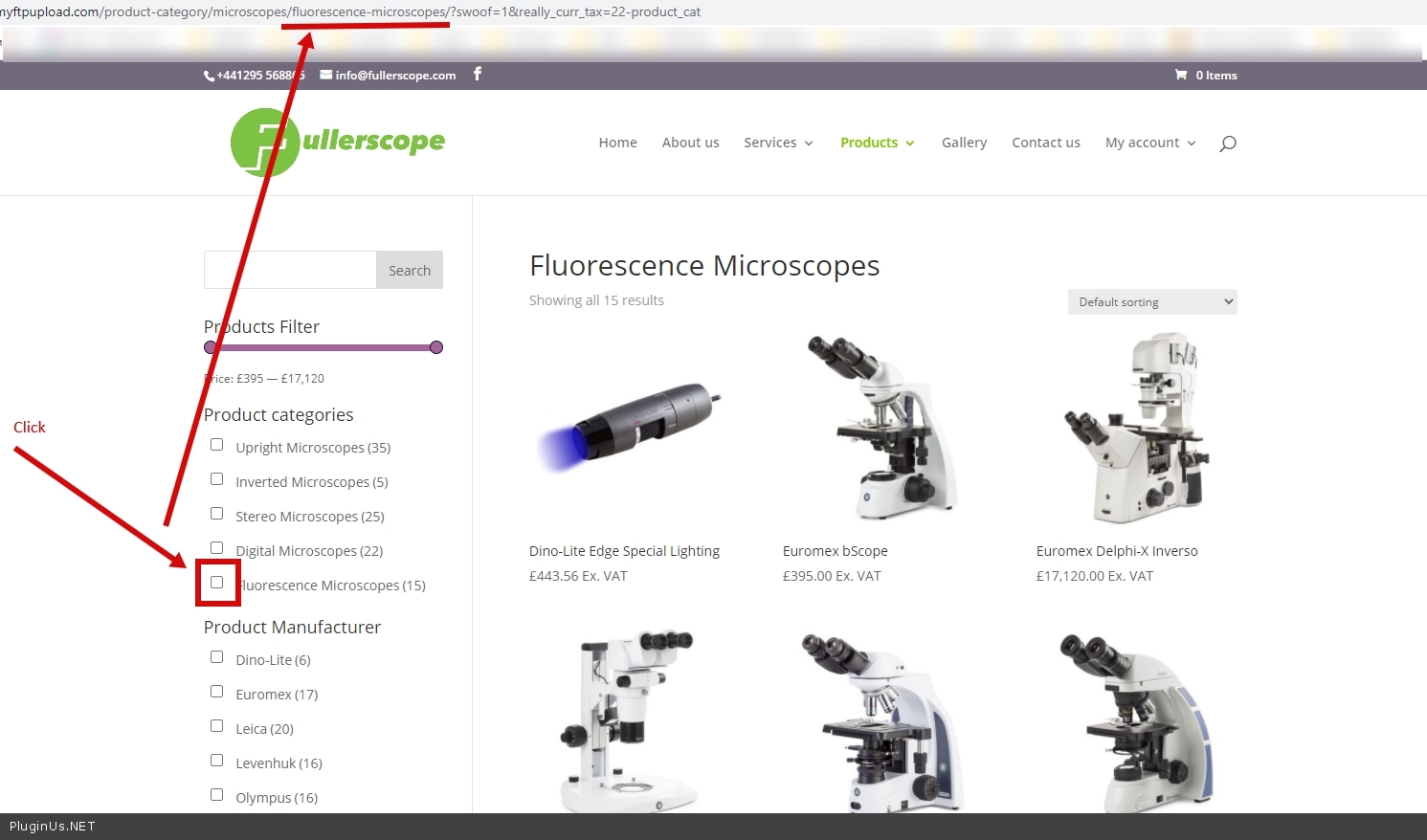
Task: Open the 0 Items cart link
Action: pyautogui.click(x=1216, y=75)
